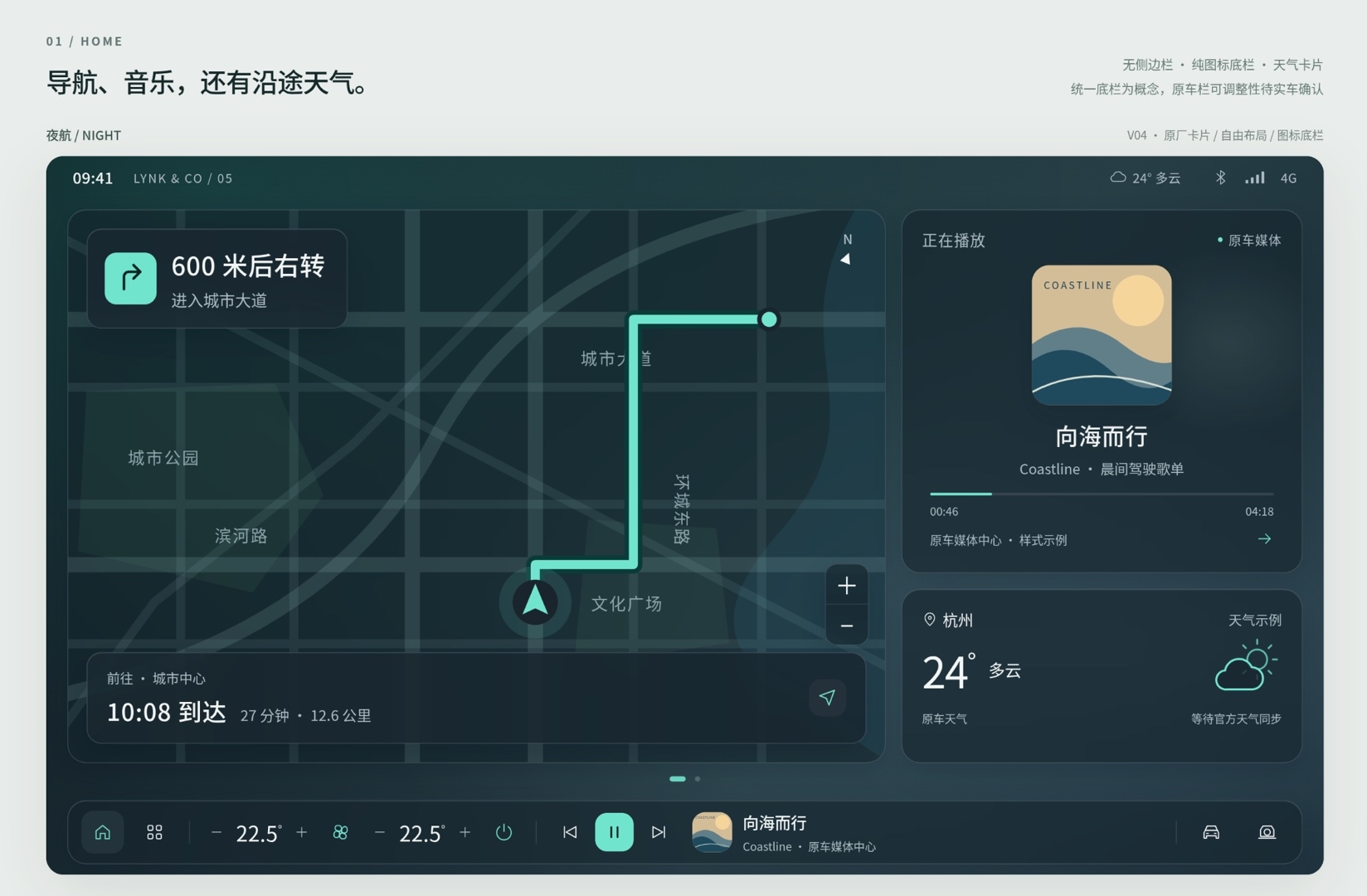
Task: Tap the green right-turn arrow icon
Action: 130,279
